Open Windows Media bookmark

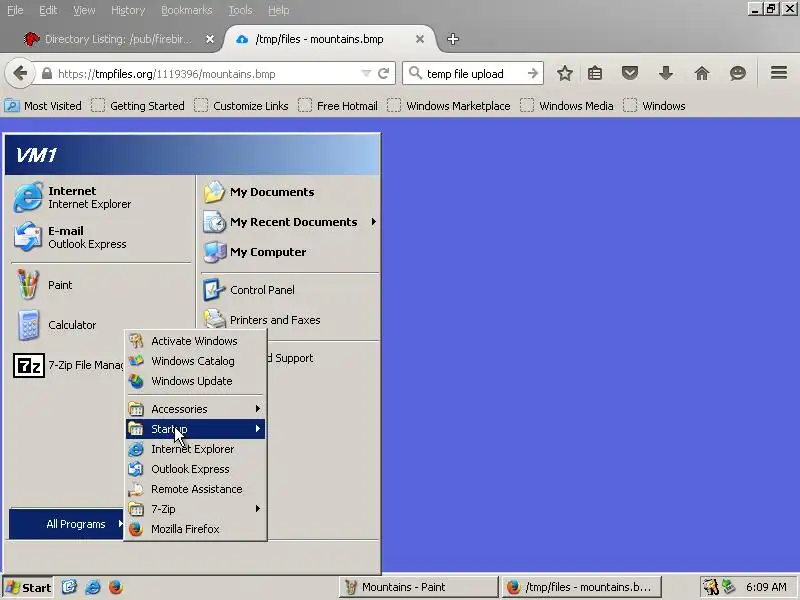tap(567, 106)
